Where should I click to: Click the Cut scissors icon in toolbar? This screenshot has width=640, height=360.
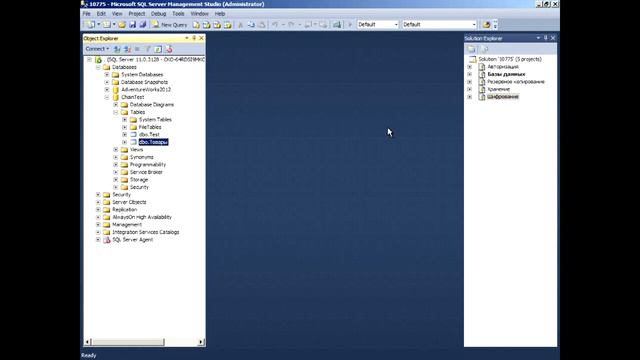pos(240,25)
